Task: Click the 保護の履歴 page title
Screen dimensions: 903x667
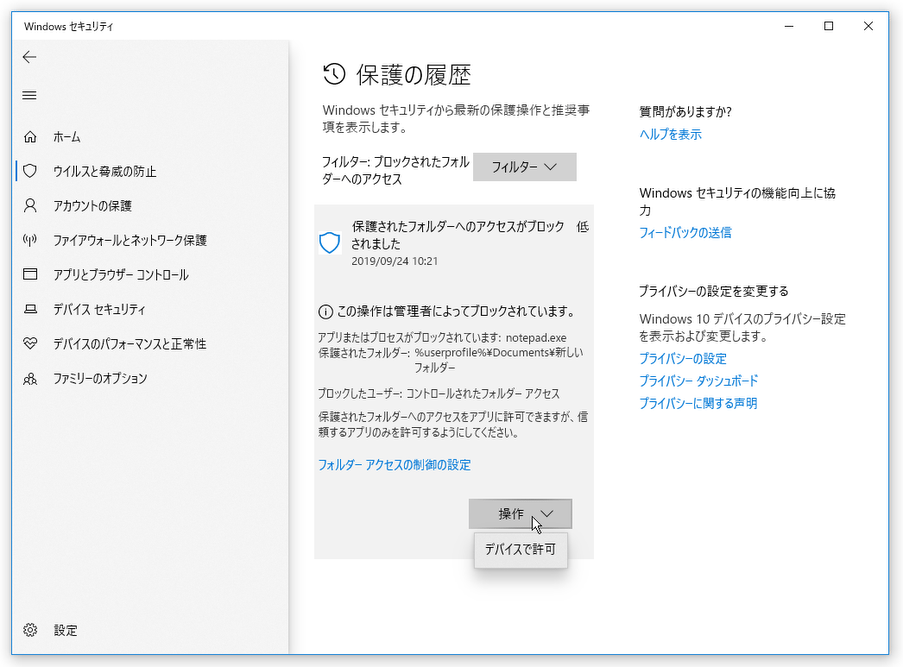Action: click(x=413, y=75)
